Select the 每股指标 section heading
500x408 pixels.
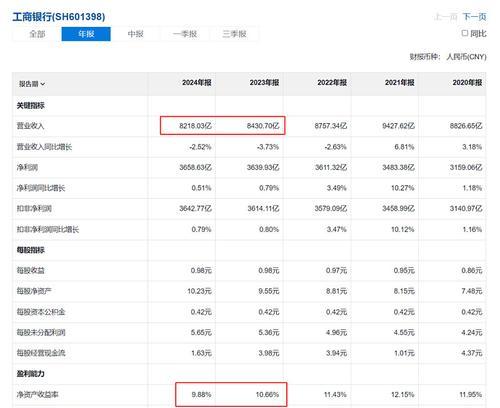tap(31, 250)
